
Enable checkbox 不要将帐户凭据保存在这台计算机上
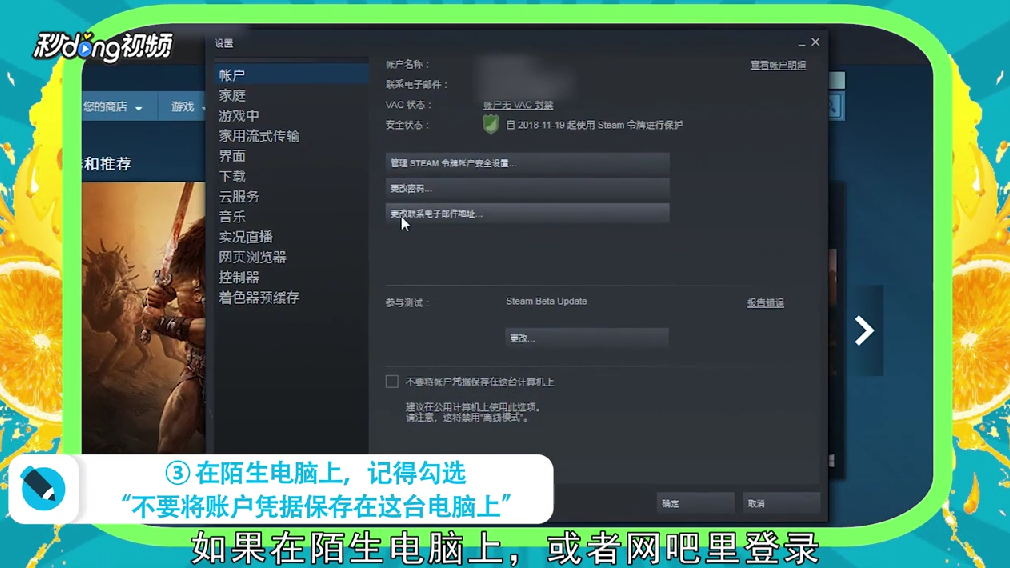tap(392, 381)
